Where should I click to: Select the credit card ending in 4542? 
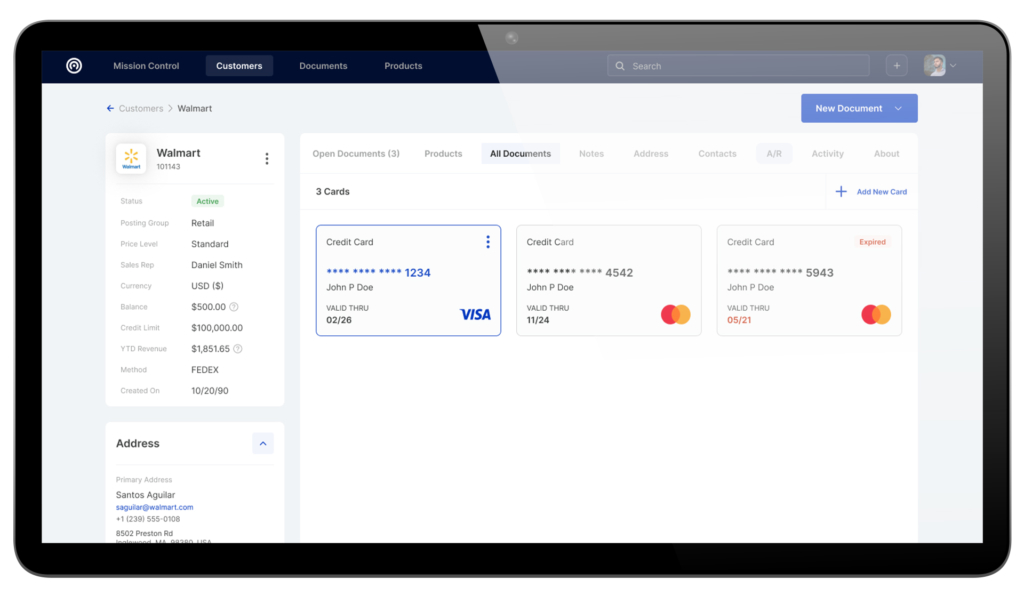coord(609,281)
